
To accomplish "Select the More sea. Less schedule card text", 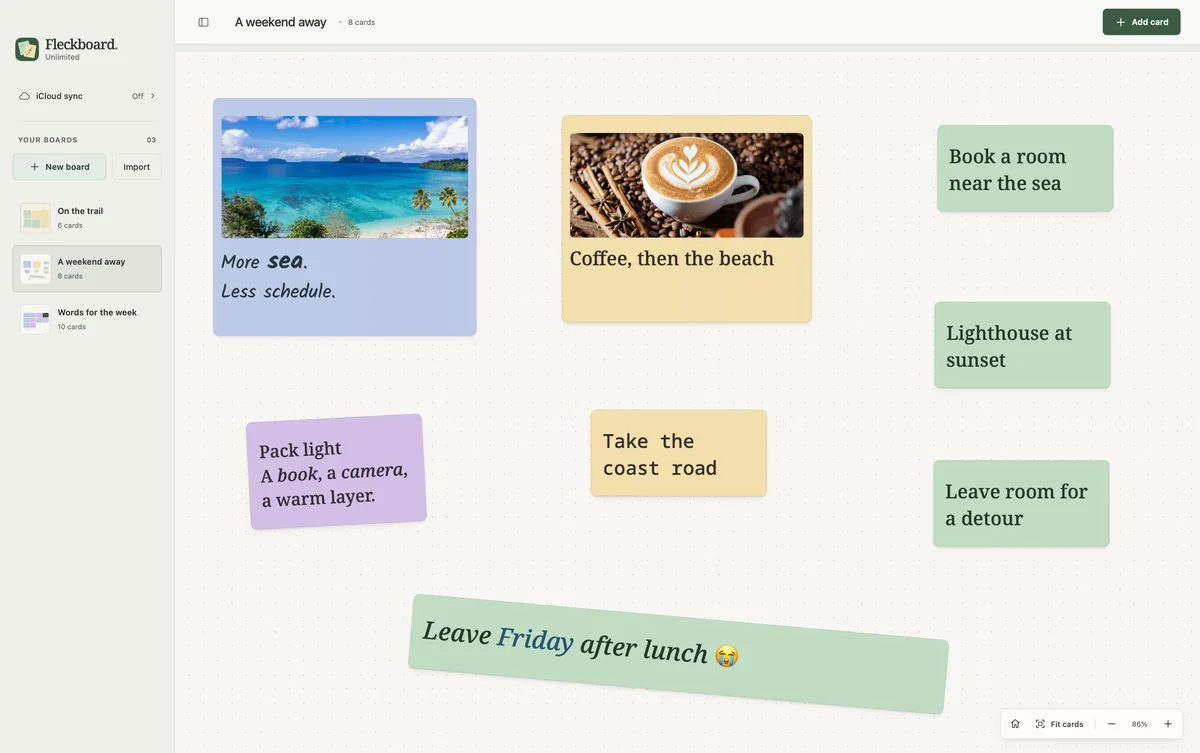I will tap(279, 276).
